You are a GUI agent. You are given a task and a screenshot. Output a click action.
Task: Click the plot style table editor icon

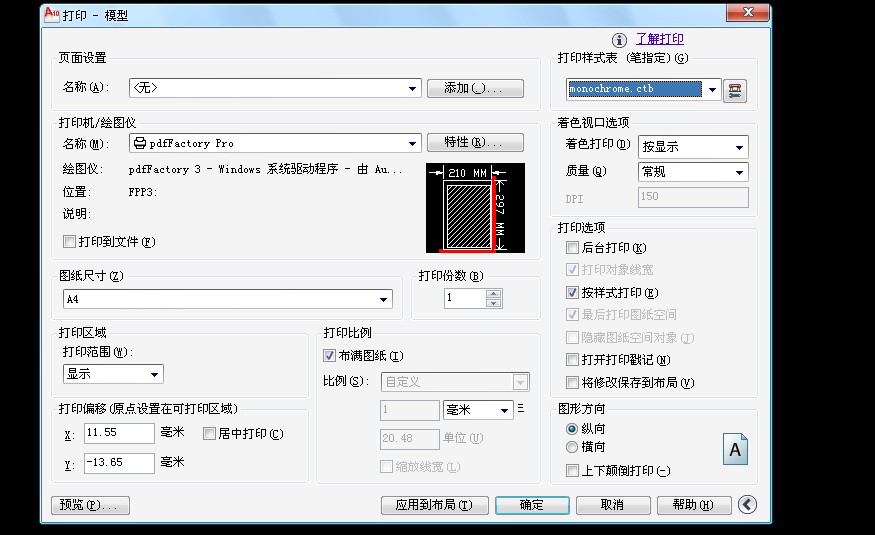(x=736, y=90)
